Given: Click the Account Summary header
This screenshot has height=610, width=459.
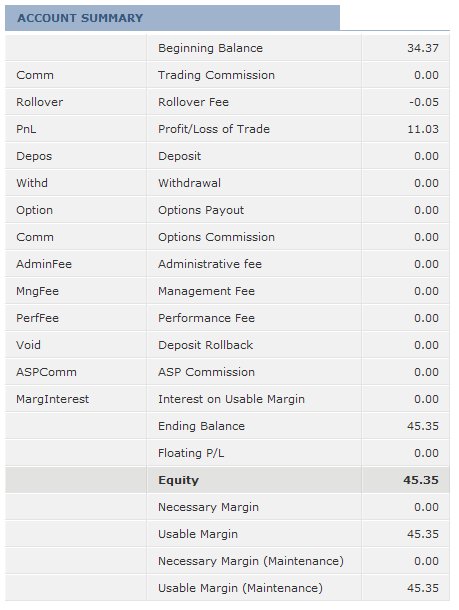Looking at the screenshot, I should click(172, 18).
